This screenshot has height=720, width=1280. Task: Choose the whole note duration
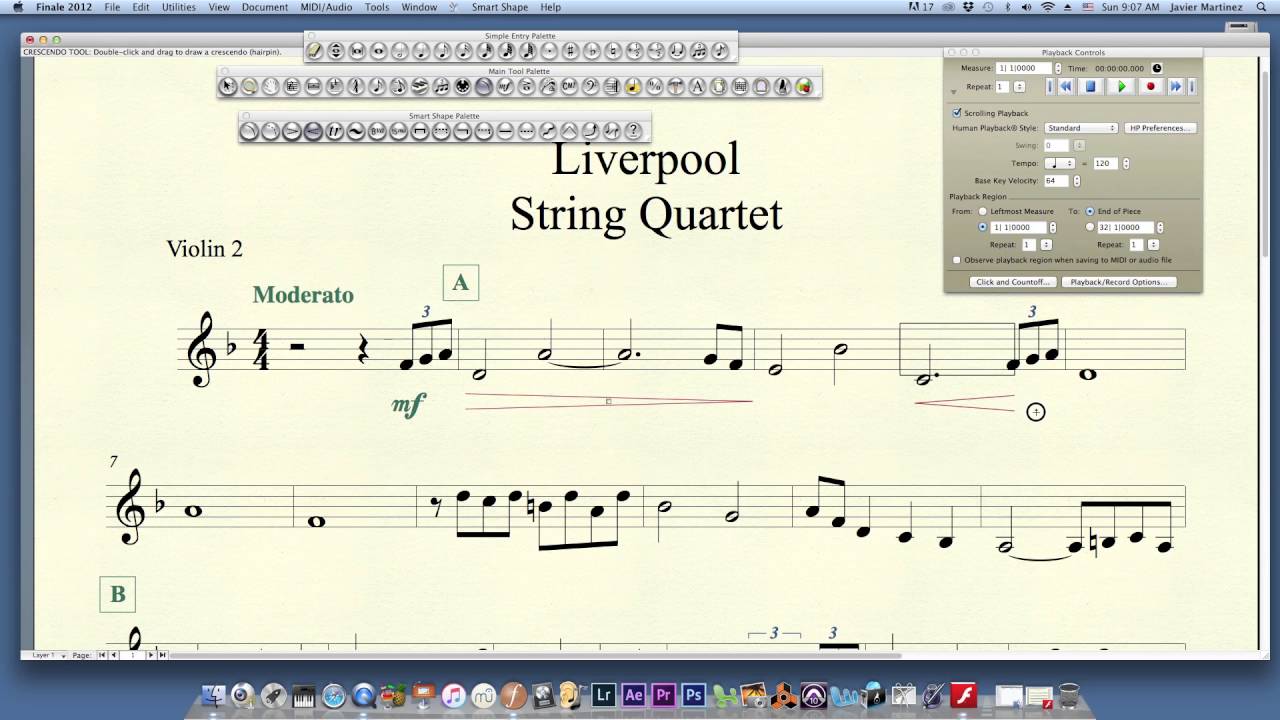(x=379, y=51)
